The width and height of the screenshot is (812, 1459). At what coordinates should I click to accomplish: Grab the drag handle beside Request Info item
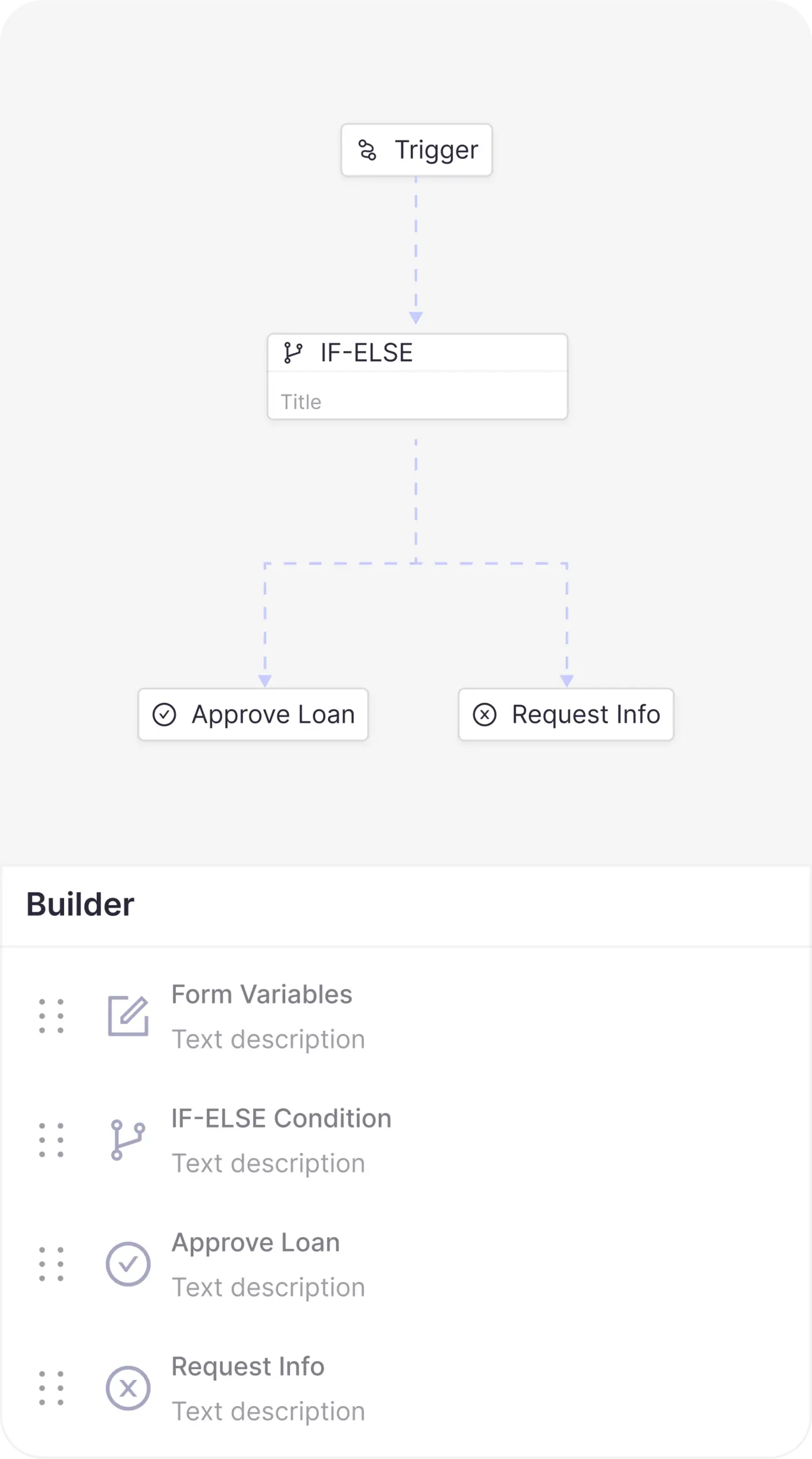pos(51,1388)
